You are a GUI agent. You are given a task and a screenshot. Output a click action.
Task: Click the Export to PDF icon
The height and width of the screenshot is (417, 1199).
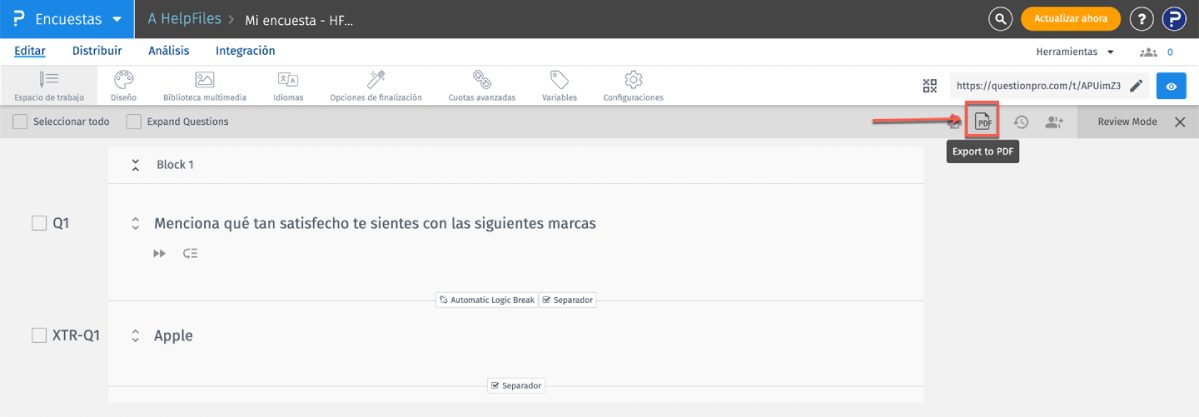pos(983,122)
